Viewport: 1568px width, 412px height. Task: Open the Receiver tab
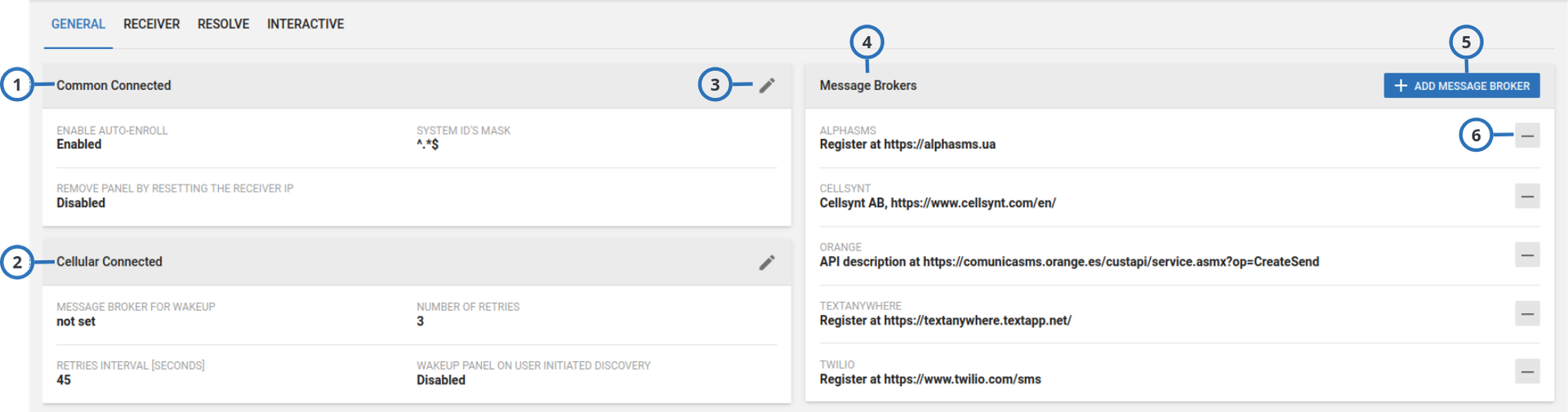click(151, 24)
